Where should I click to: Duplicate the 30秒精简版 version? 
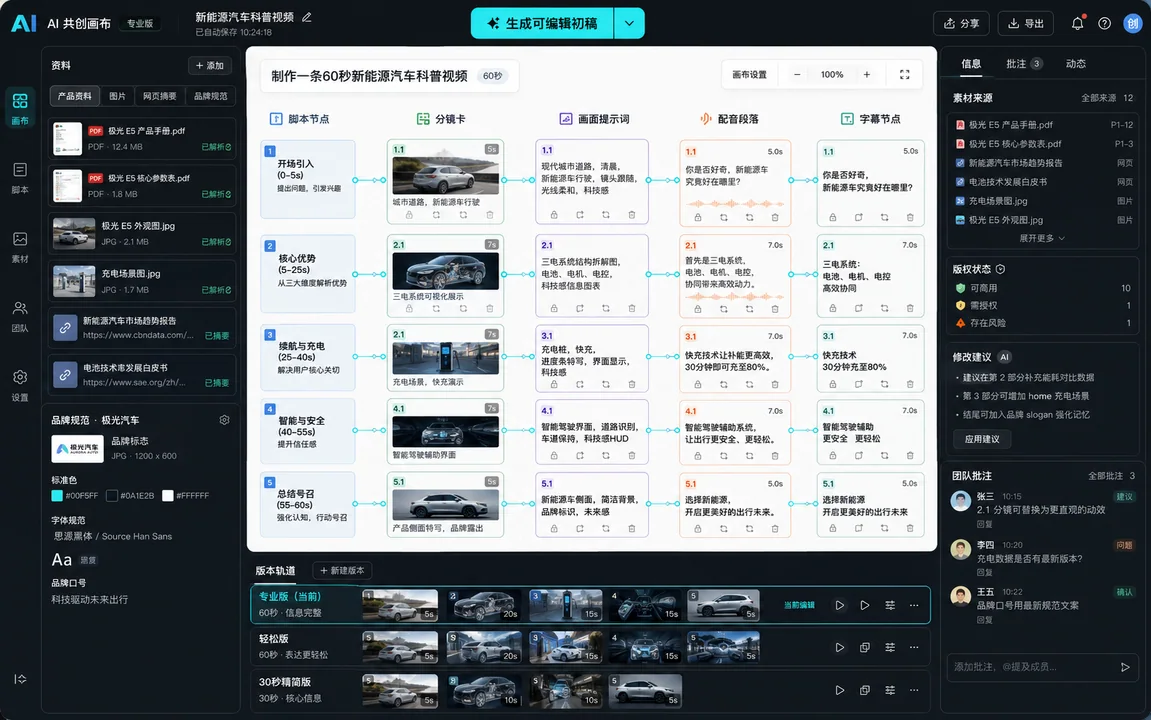pos(865,690)
